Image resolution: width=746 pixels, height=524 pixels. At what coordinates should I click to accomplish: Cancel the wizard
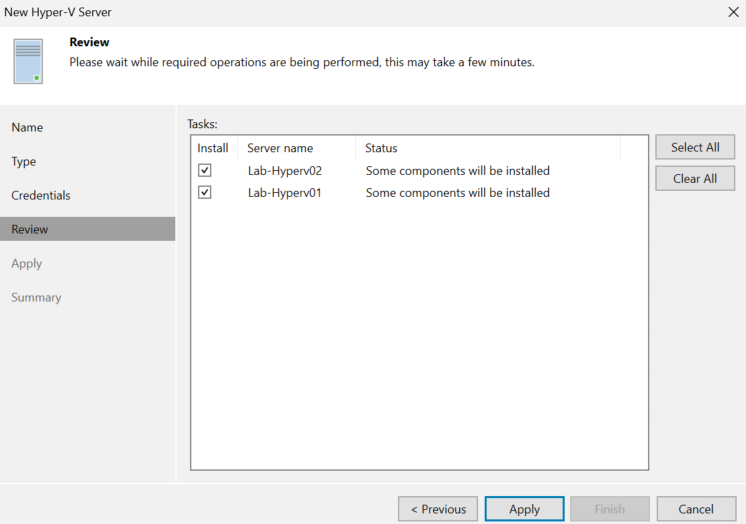click(x=696, y=509)
